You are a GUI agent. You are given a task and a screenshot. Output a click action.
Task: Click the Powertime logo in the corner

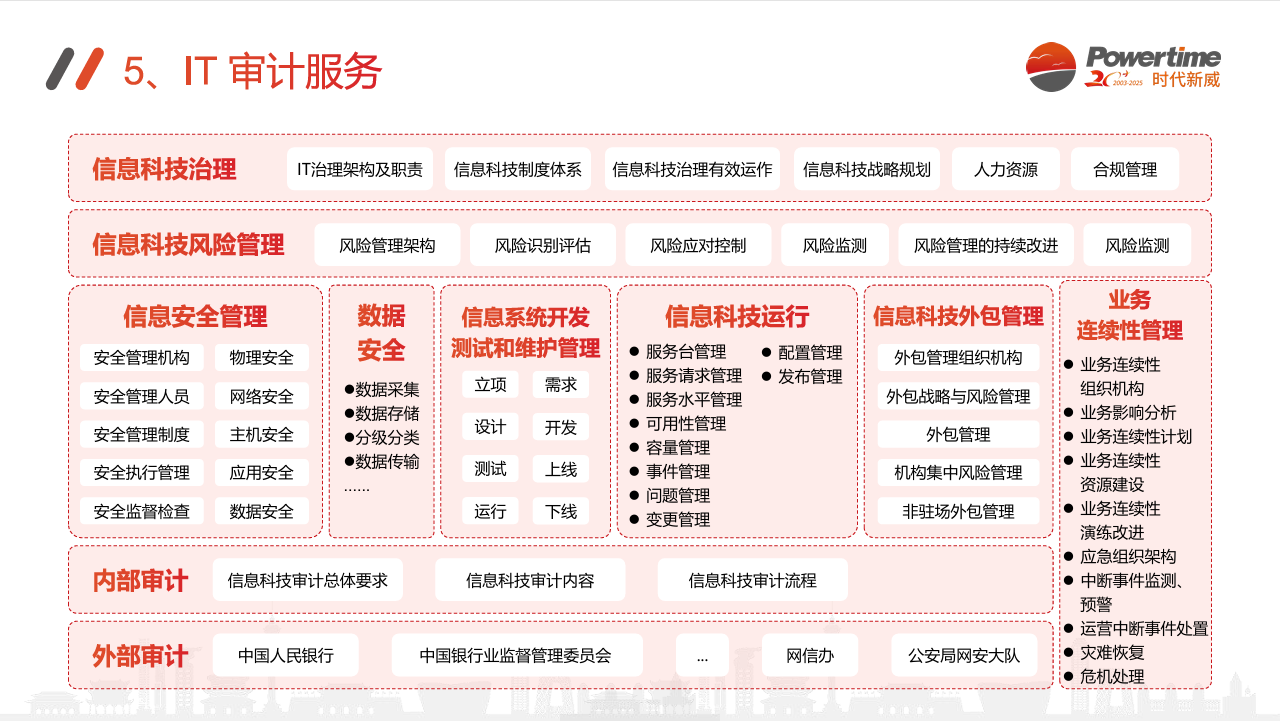tap(1123, 67)
